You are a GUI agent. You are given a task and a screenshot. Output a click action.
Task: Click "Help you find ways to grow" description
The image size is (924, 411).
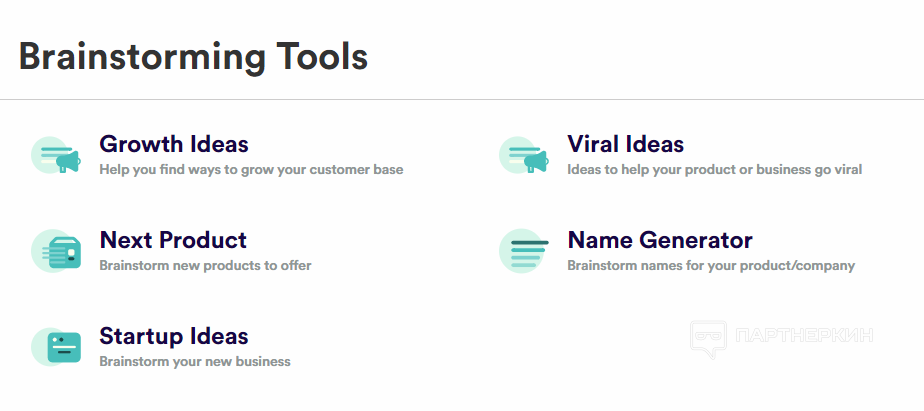click(x=251, y=170)
